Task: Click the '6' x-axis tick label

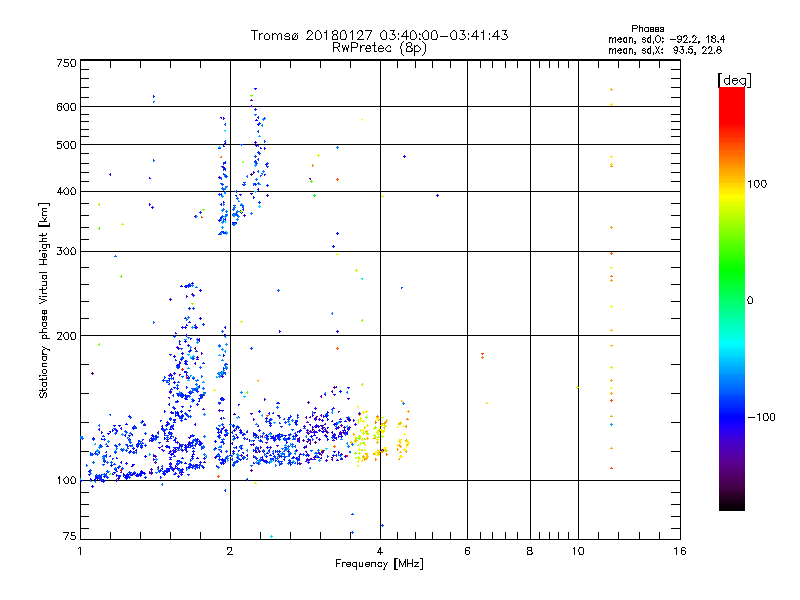Action: 467,551
